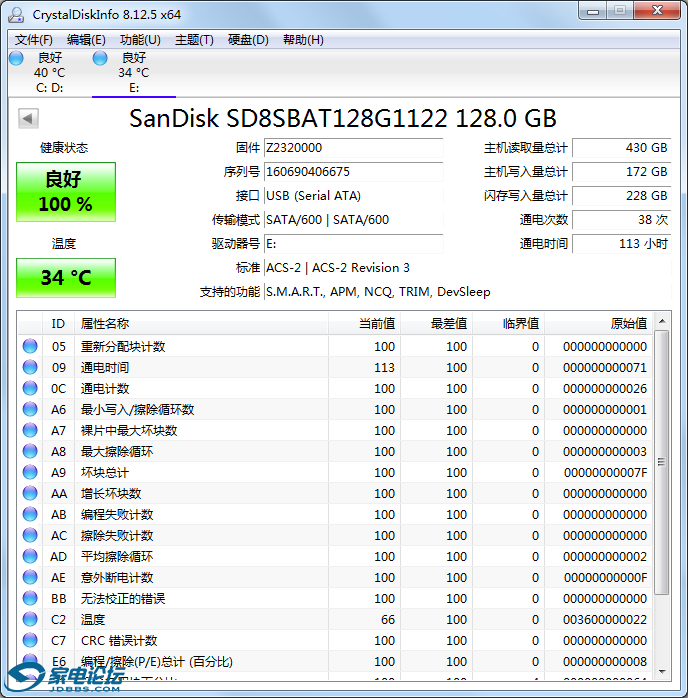Select the CRC 错误计数 attribute row
This screenshot has width=688, height=698.
point(335,640)
